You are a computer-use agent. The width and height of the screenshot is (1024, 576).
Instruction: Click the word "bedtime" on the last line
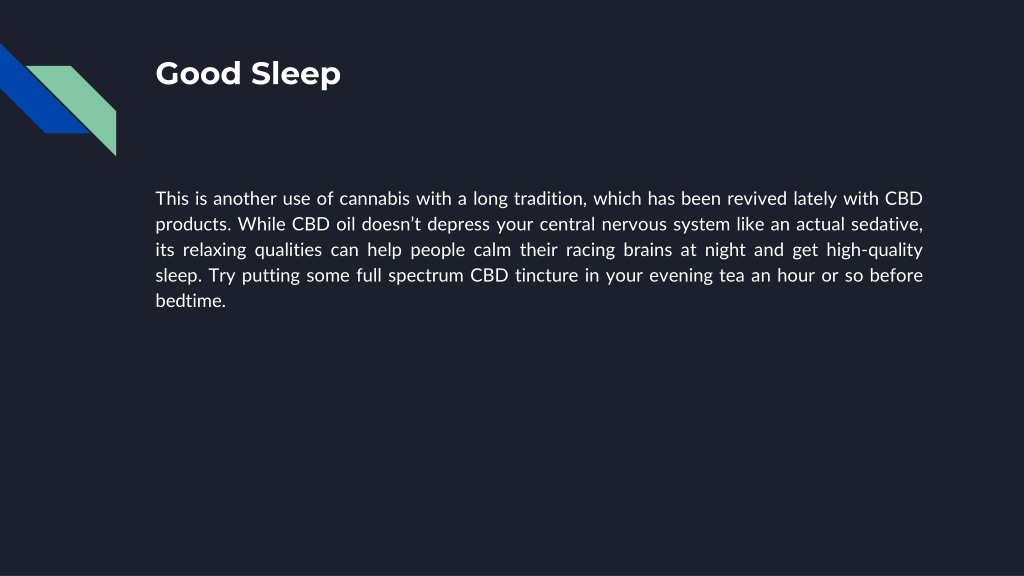(190, 300)
